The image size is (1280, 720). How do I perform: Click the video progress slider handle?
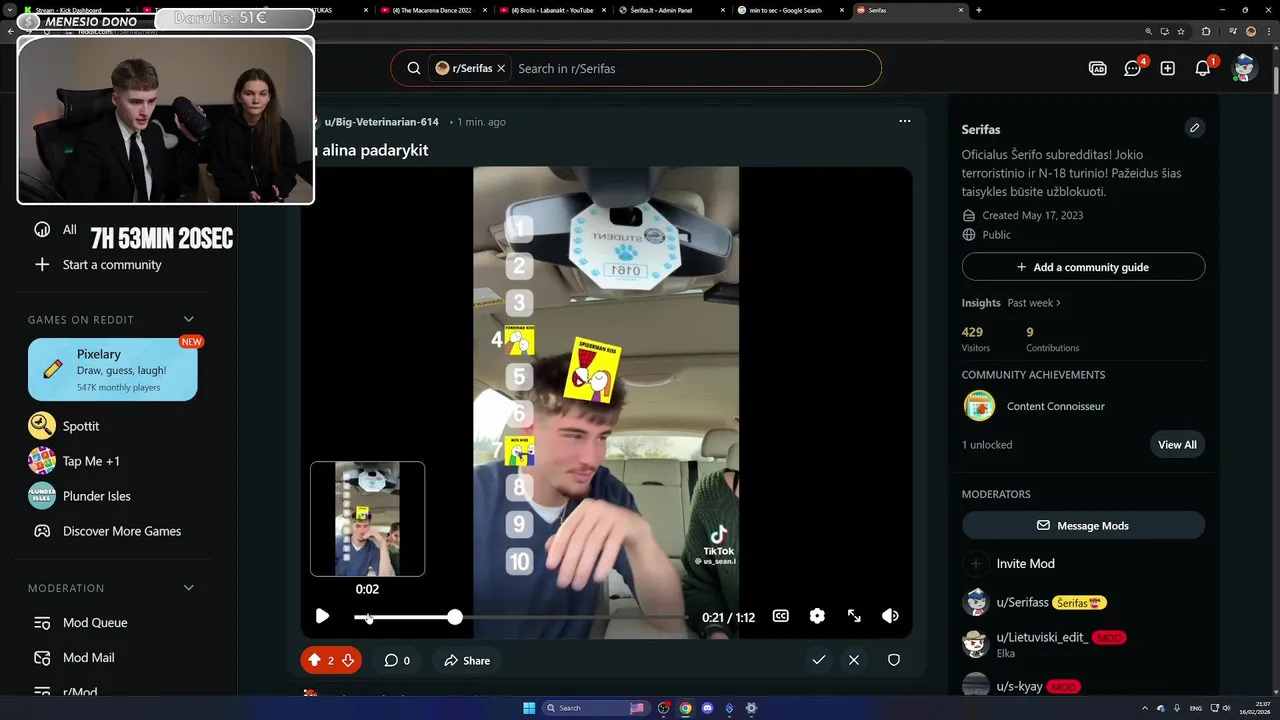pos(455,617)
